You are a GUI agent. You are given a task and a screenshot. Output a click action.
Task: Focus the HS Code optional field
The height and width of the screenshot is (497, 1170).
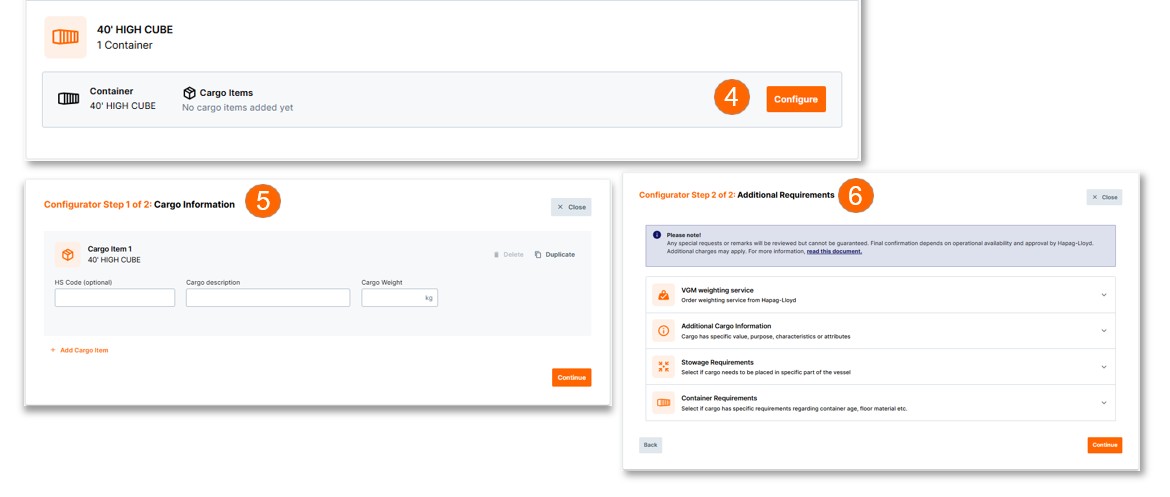coord(115,298)
